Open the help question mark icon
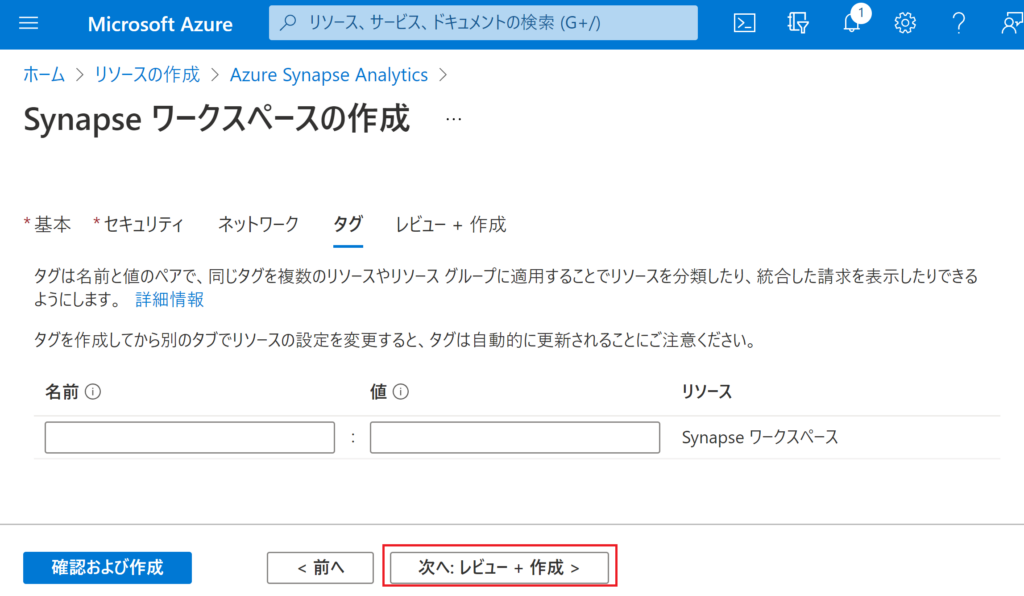Screen dimensions: 1024x596 (x=958, y=24)
